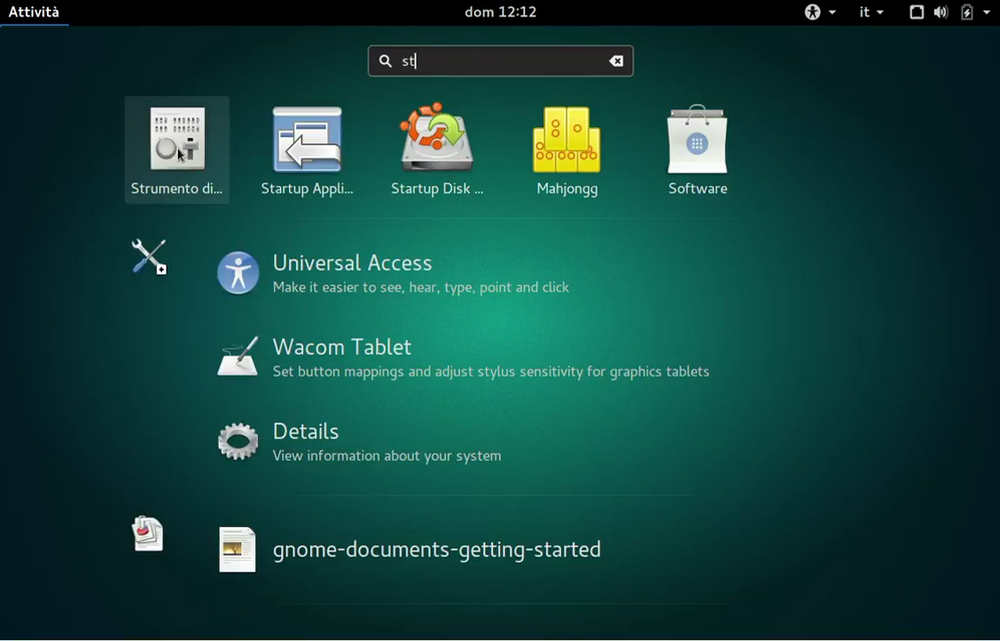Click the Wacom Tablet pen icon
The image size is (1000, 641).
[237, 356]
